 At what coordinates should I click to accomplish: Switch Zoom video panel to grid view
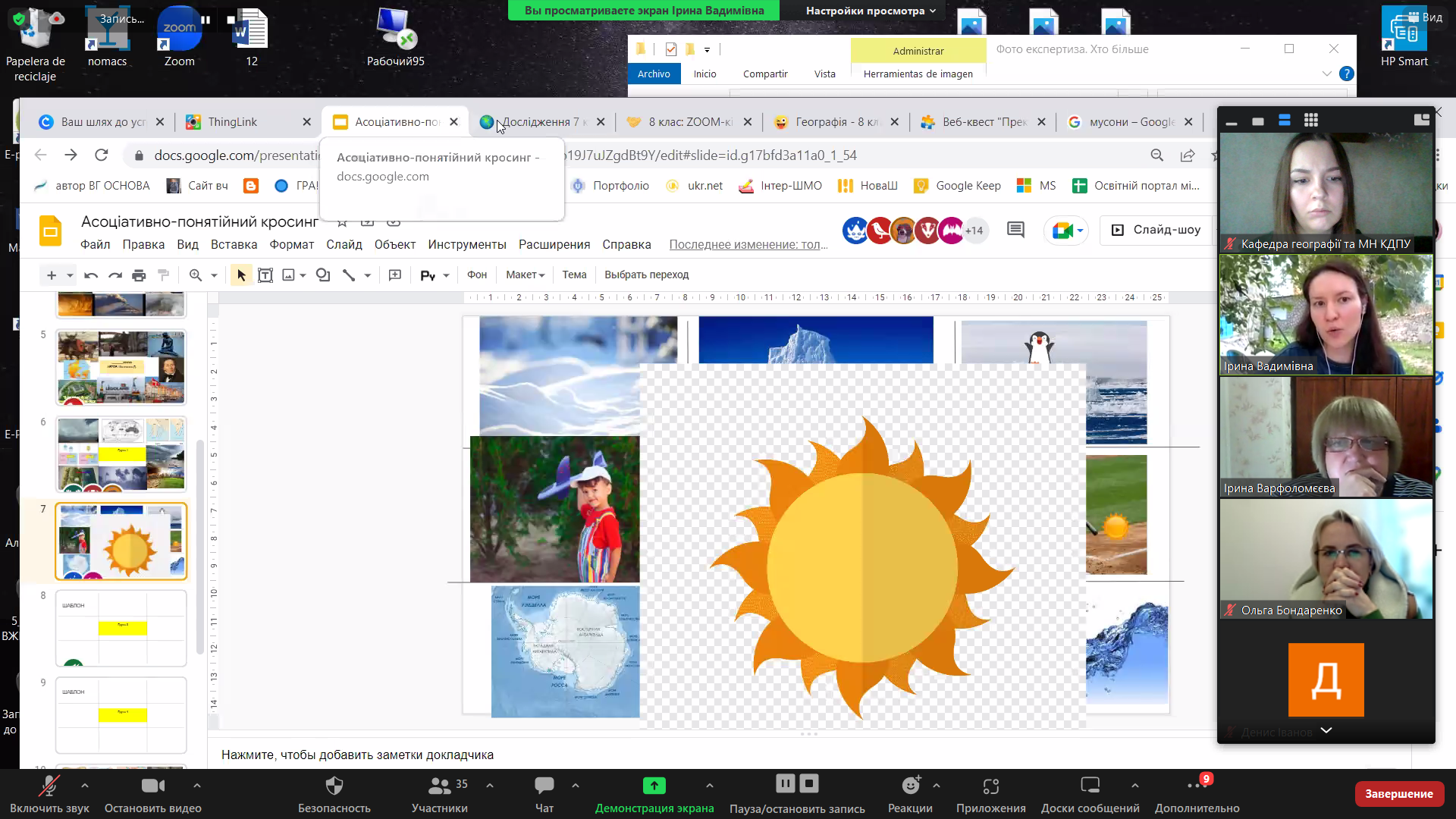click(1310, 120)
